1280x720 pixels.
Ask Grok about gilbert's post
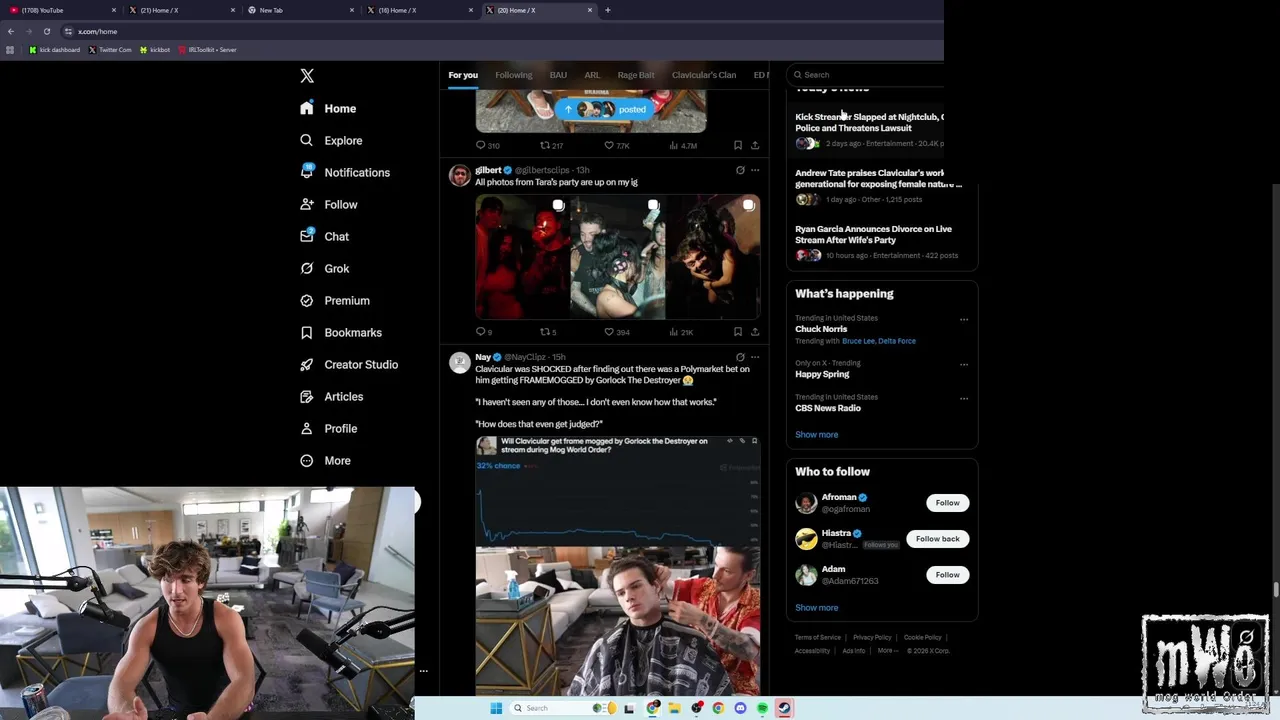(740, 170)
